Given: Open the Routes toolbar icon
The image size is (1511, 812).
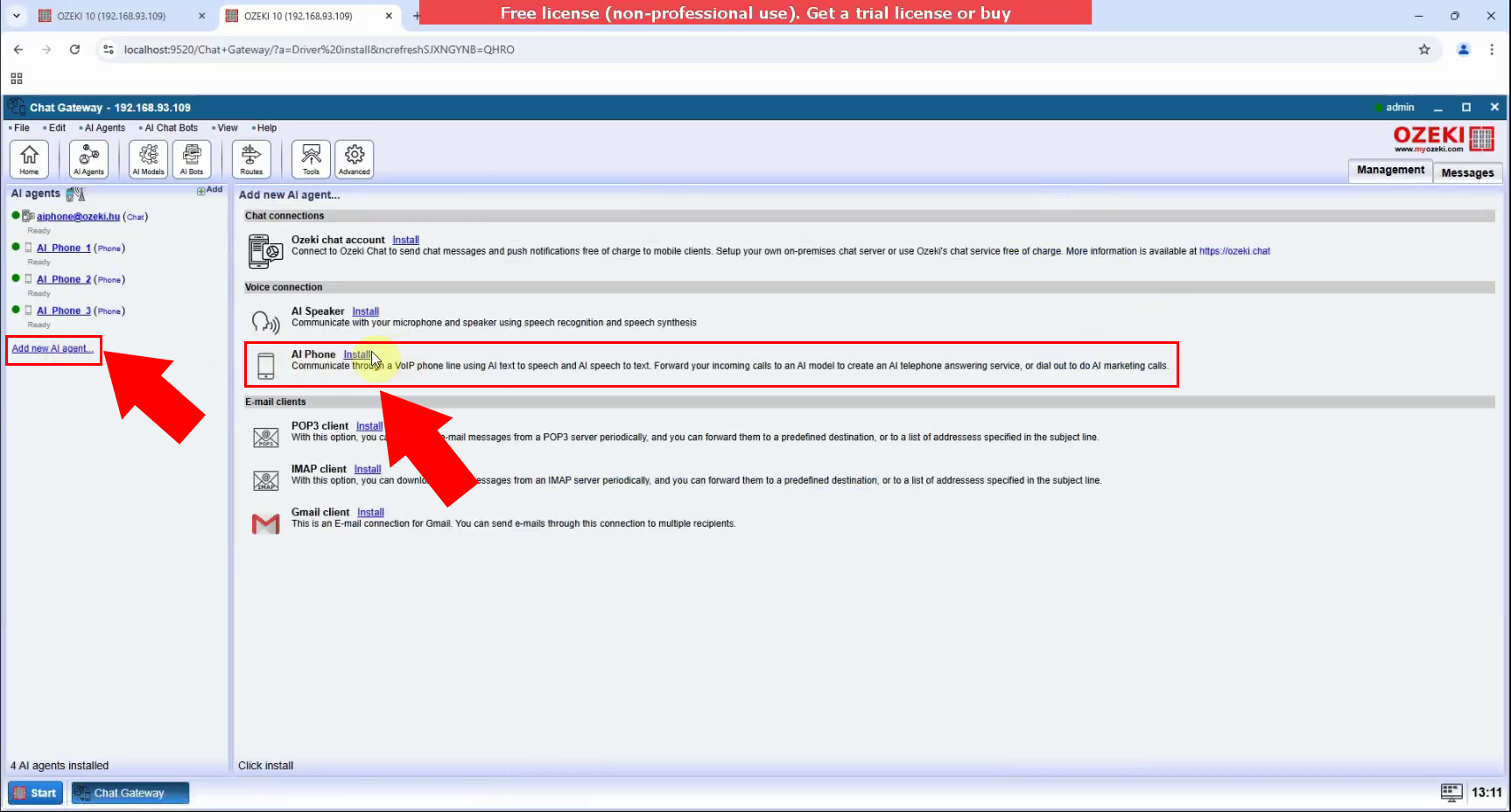Looking at the screenshot, I should click(251, 159).
